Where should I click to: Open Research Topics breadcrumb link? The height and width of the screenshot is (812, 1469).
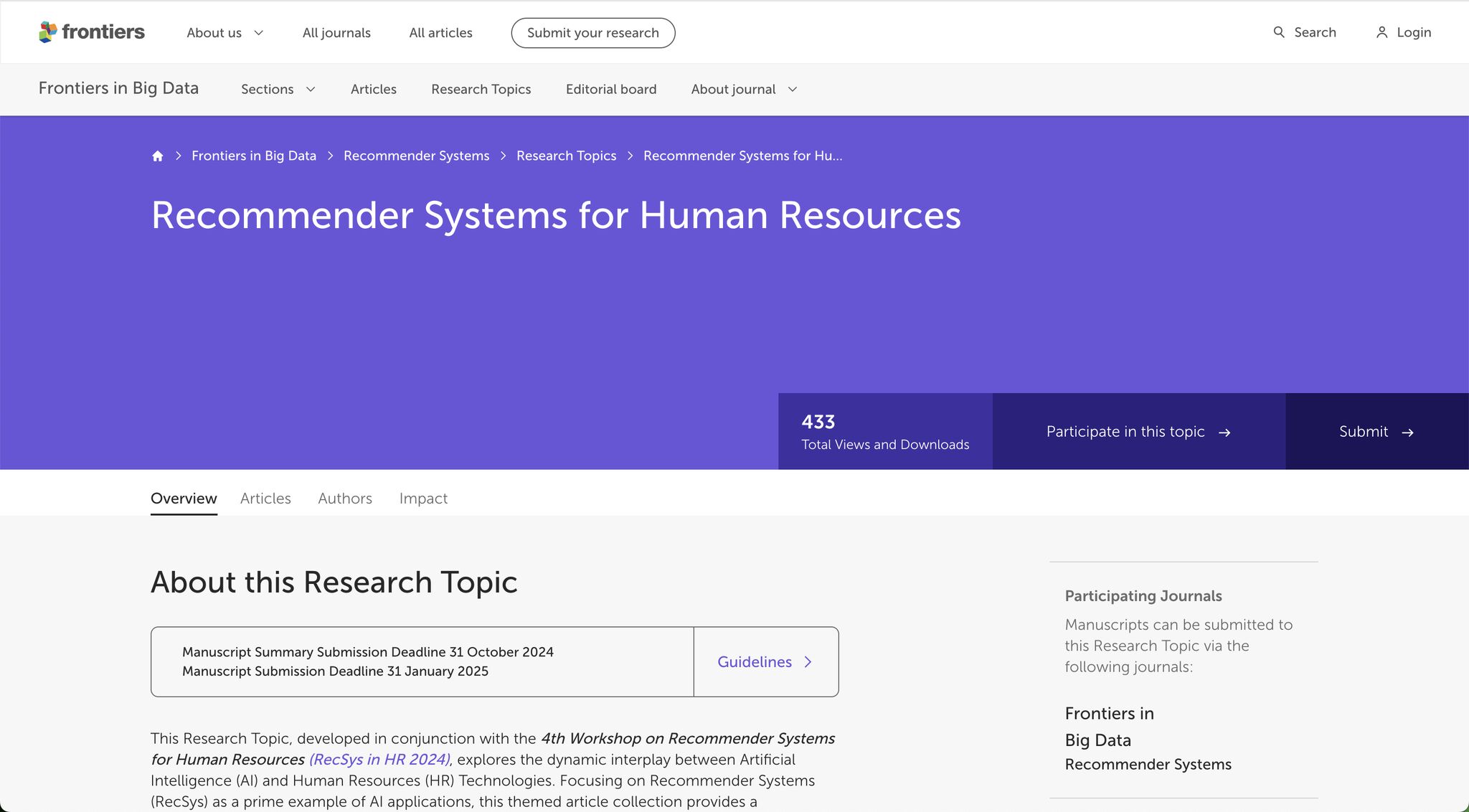566,156
